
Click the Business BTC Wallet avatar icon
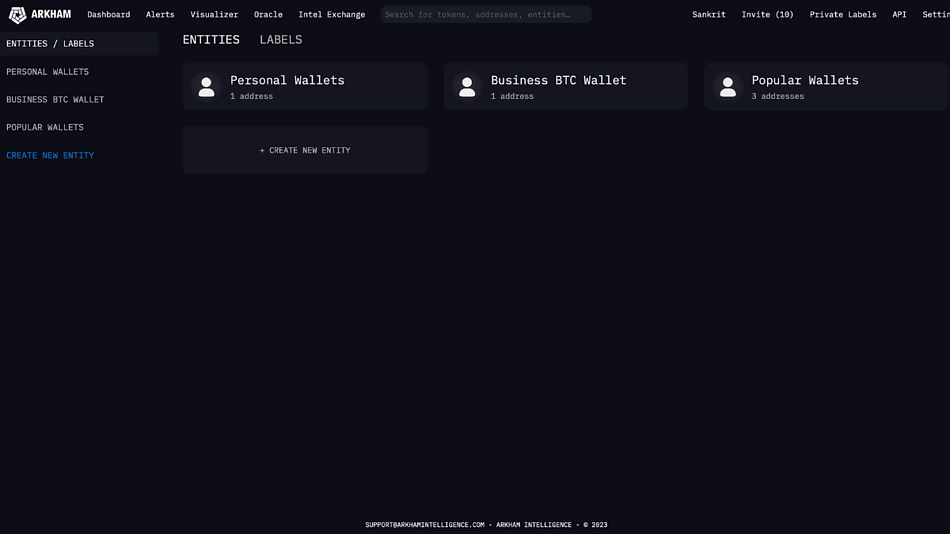click(x=467, y=87)
